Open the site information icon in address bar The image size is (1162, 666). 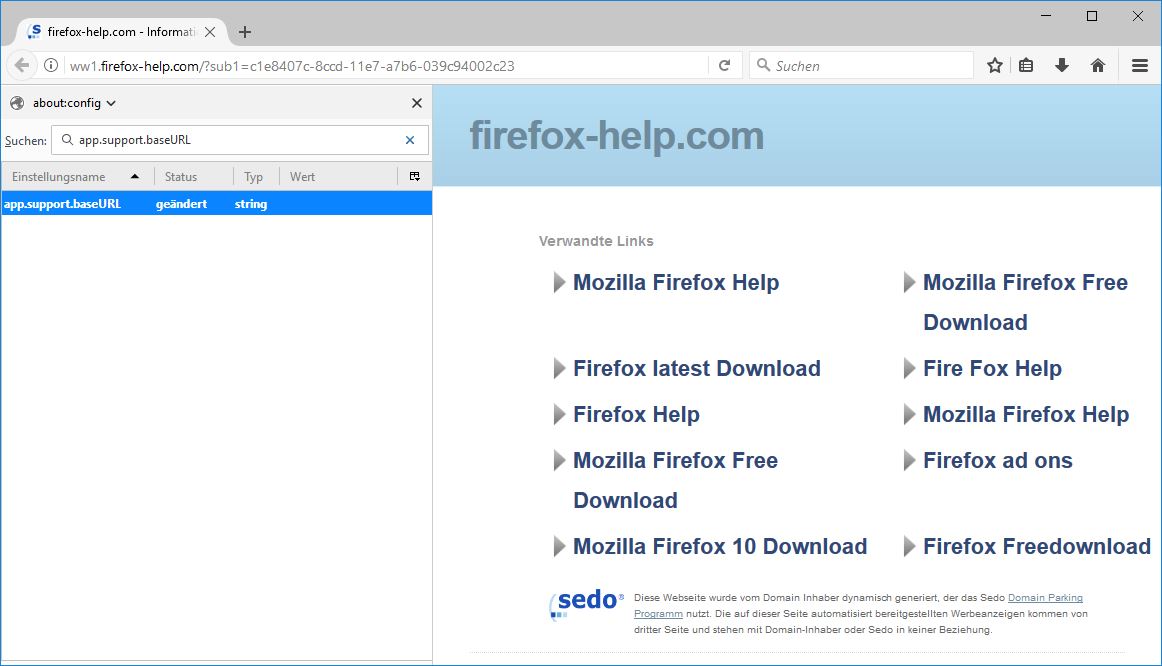tap(51, 65)
